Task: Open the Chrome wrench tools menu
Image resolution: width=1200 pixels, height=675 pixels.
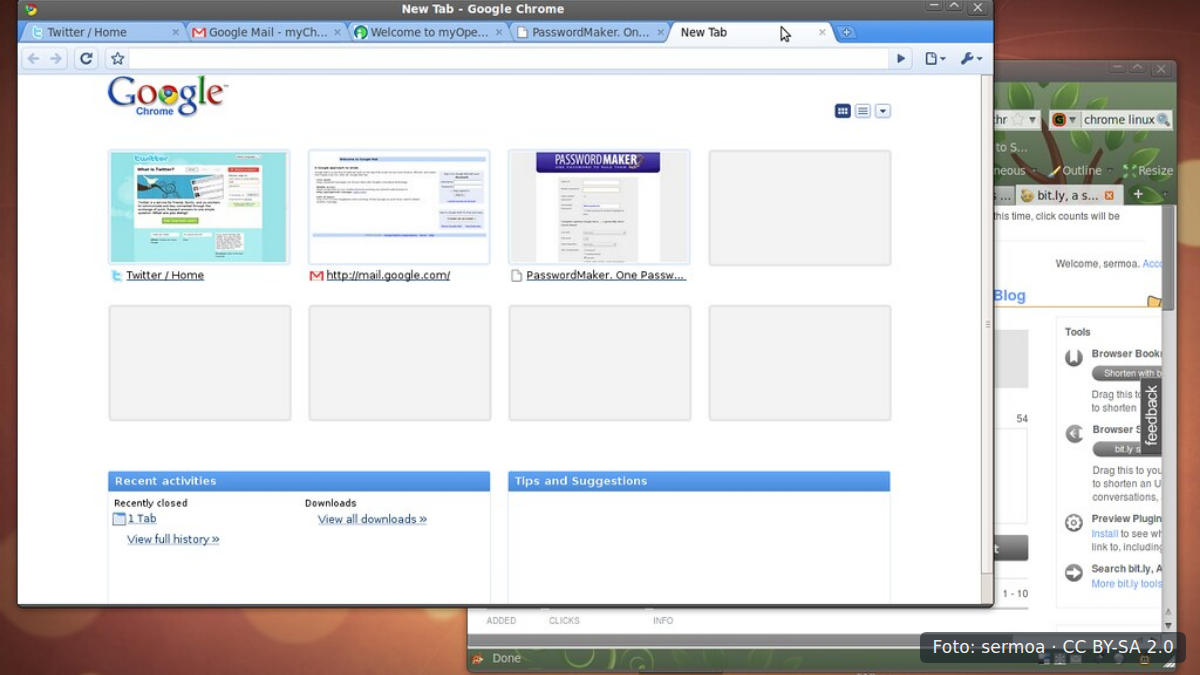Action: tap(971, 59)
